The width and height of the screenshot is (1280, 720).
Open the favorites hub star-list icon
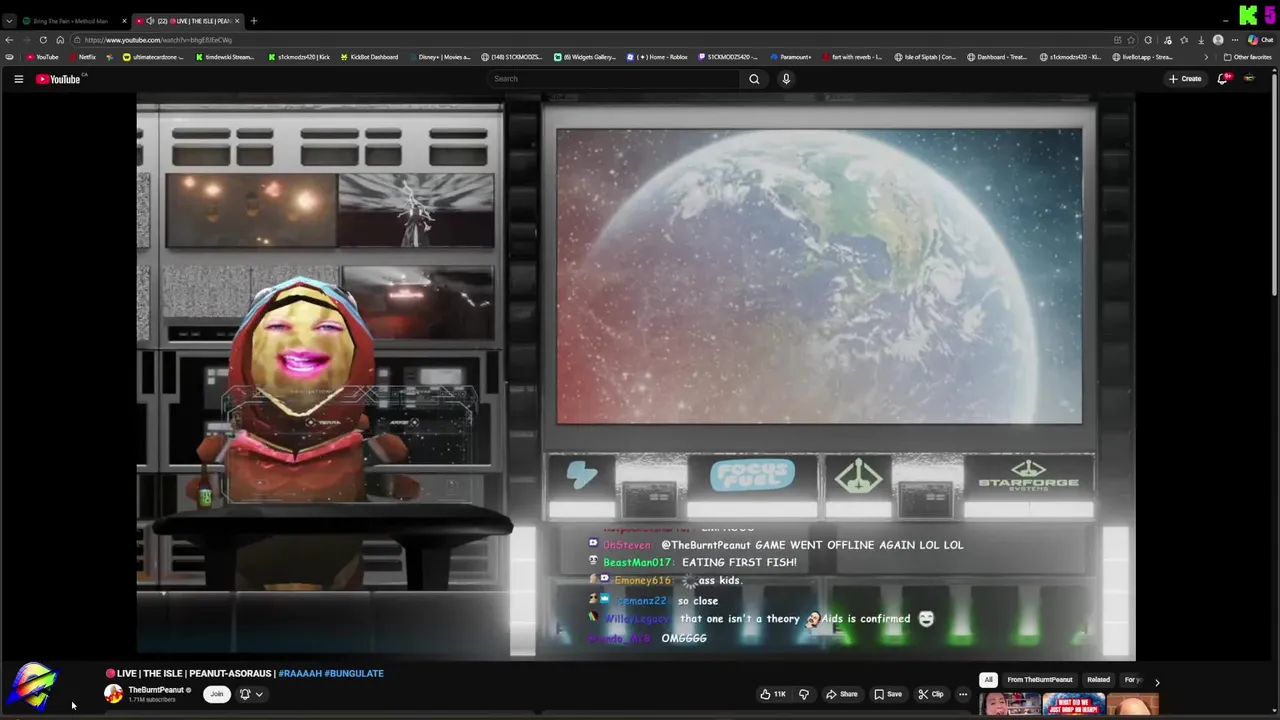[x=1184, y=40]
